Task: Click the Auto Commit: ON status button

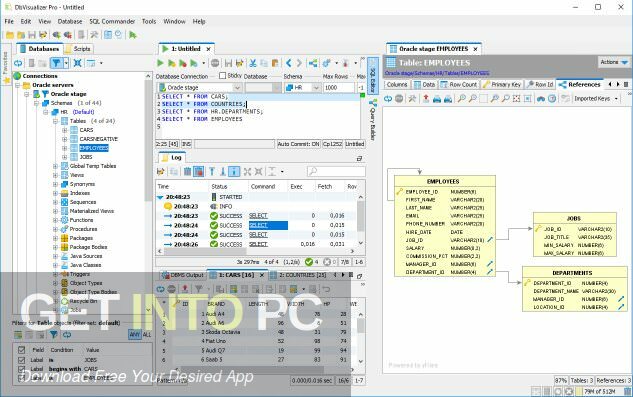Action: click(298, 144)
